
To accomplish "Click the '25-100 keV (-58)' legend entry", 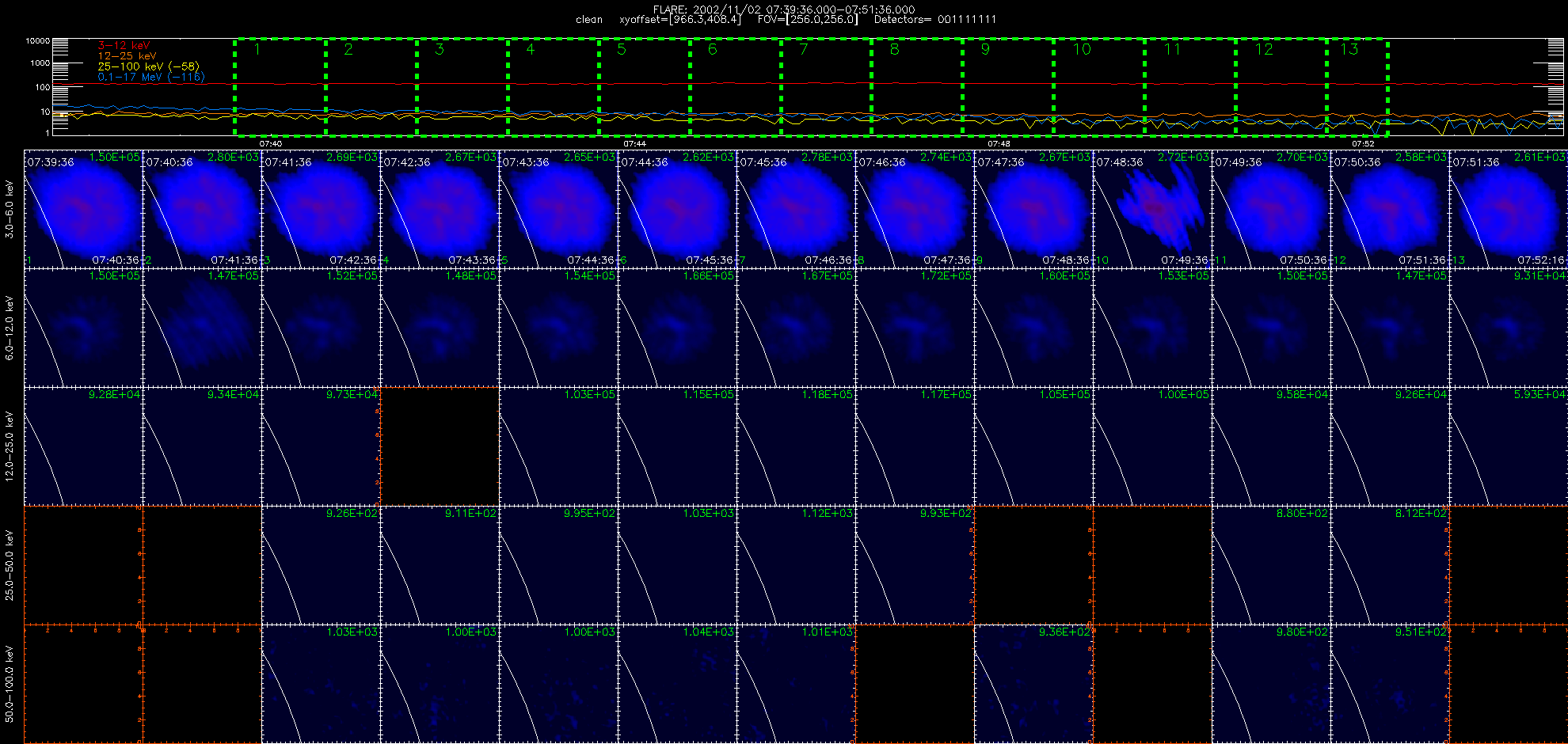I will point(148,66).
